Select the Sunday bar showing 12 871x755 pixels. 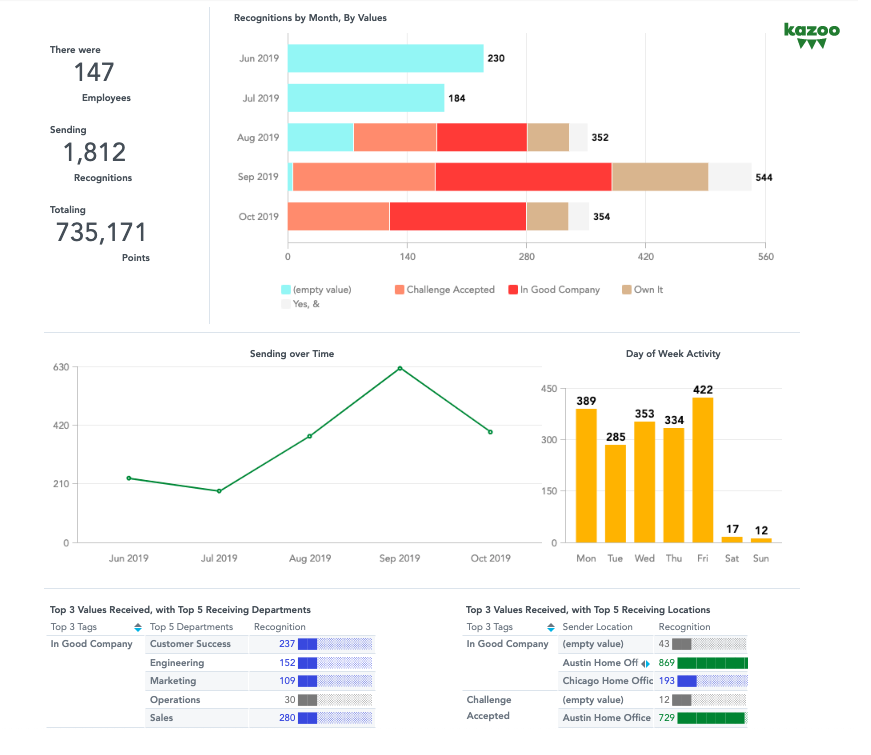tap(761, 540)
